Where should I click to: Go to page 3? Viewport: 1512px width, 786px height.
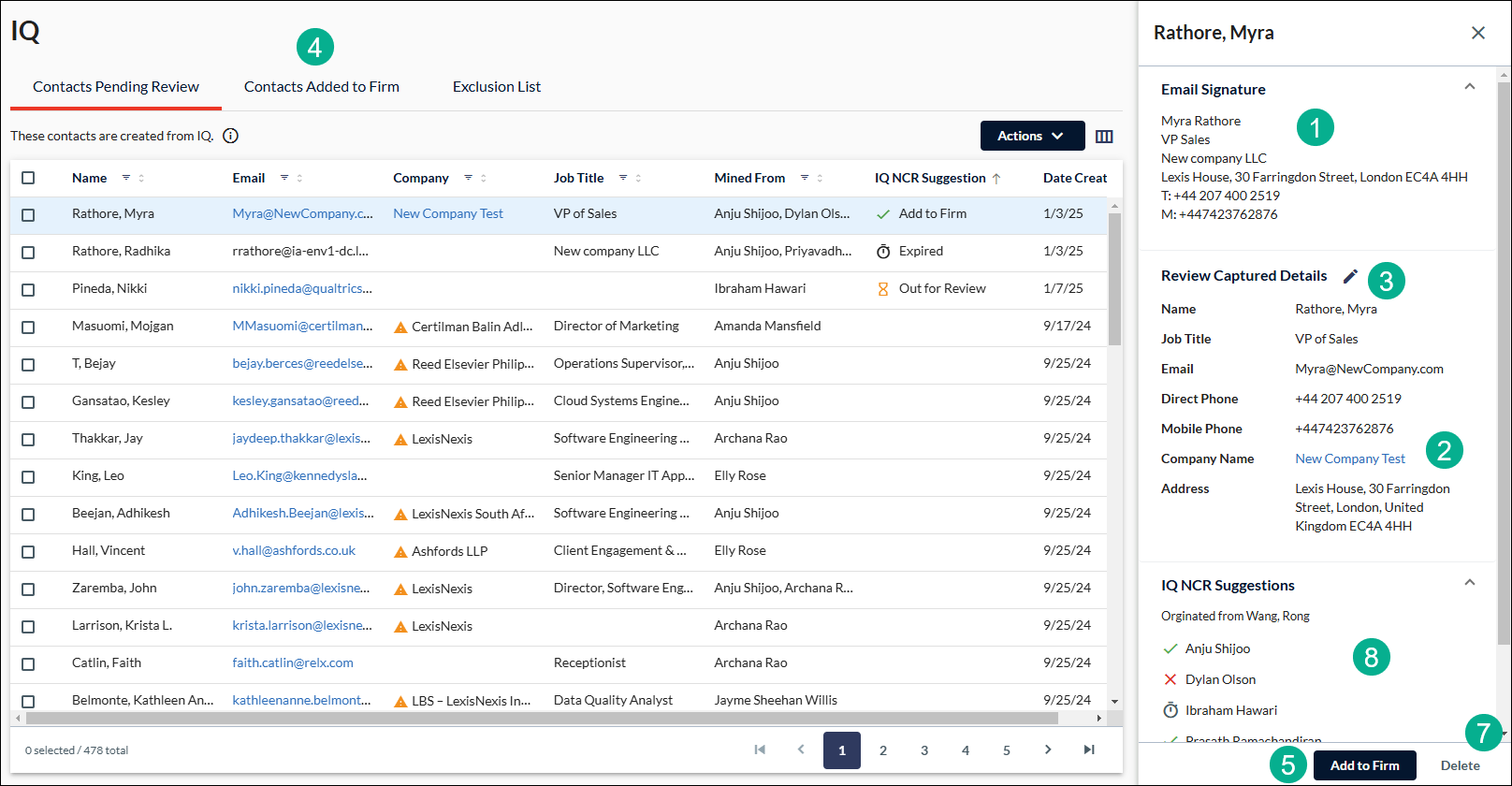[924, 750]
